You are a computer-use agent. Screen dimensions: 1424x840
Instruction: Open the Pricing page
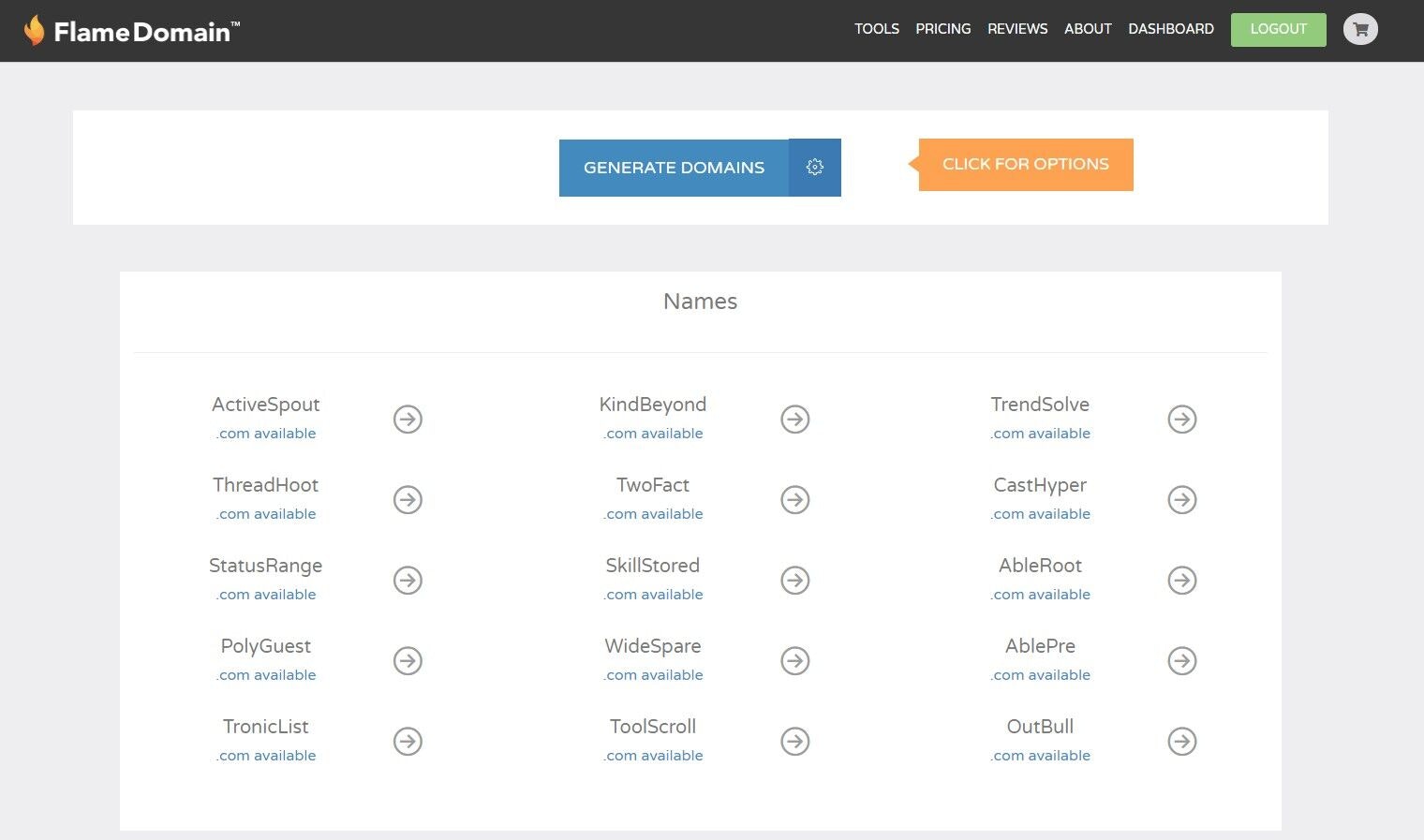tap(943, 29)
